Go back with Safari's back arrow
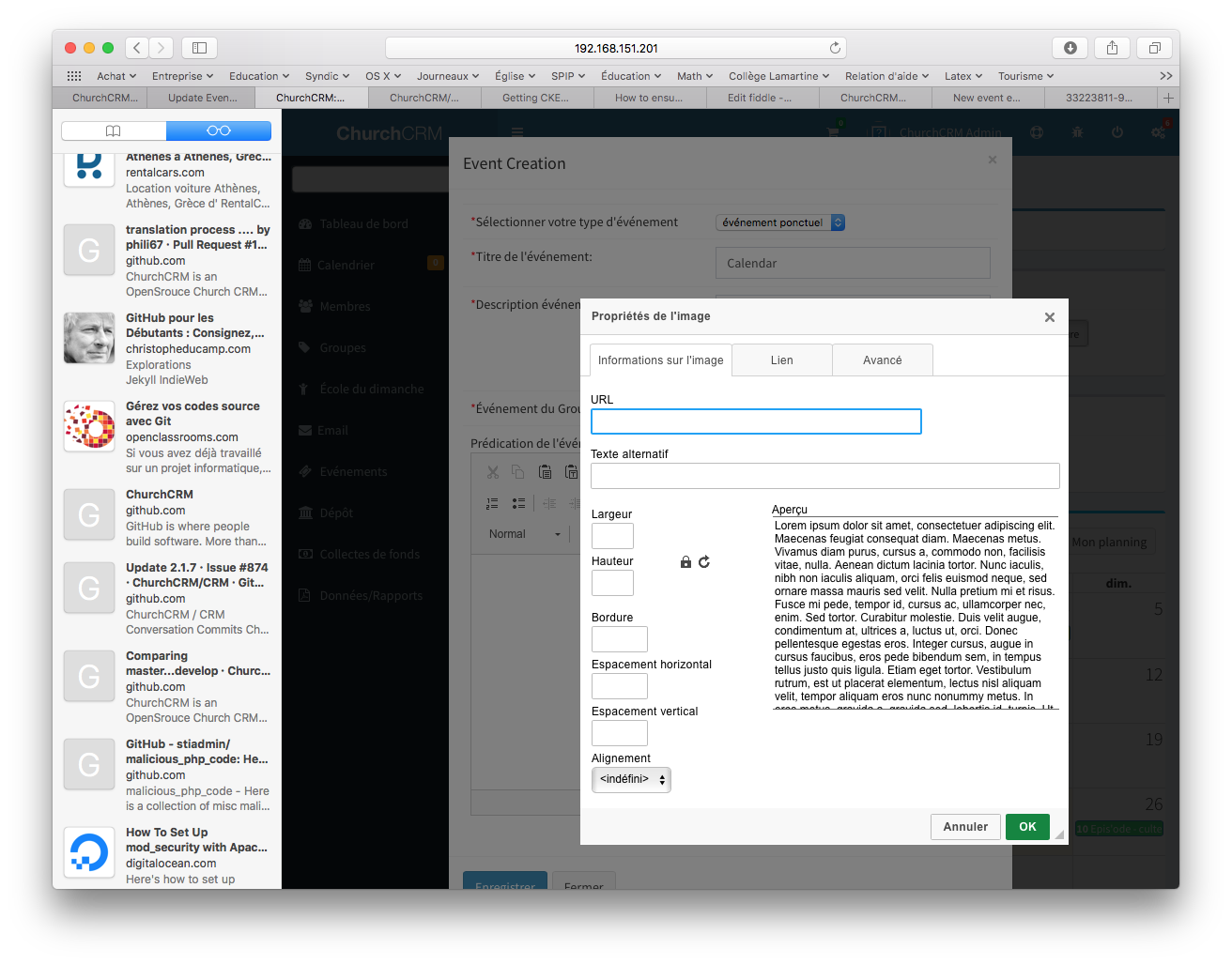Screen dimensions: 1232x964 [137, 47]
